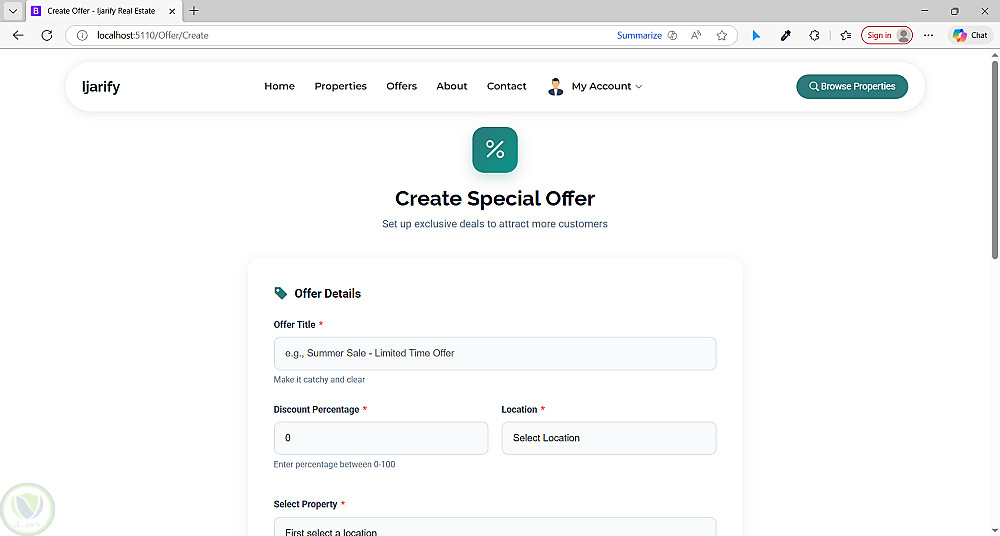The height and width of the screenshot is (536, 1000).
Task: View site information icon in address bar
Action: pos(83,35)
